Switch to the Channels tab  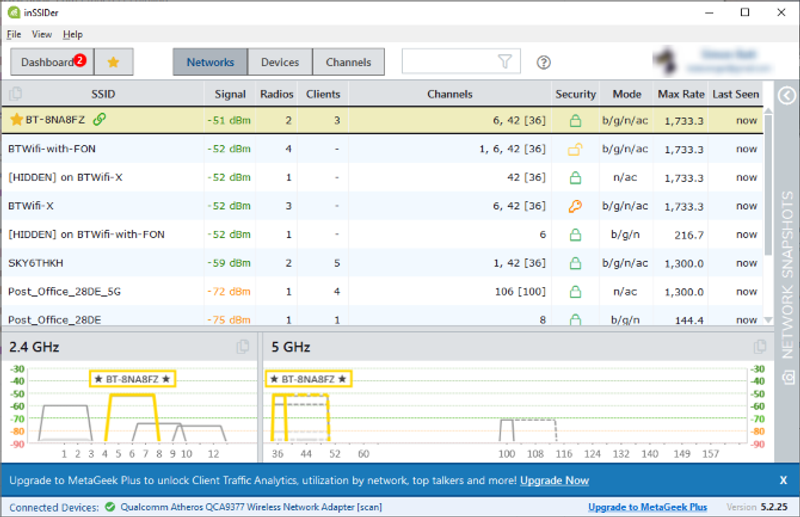tap(348, 62)
